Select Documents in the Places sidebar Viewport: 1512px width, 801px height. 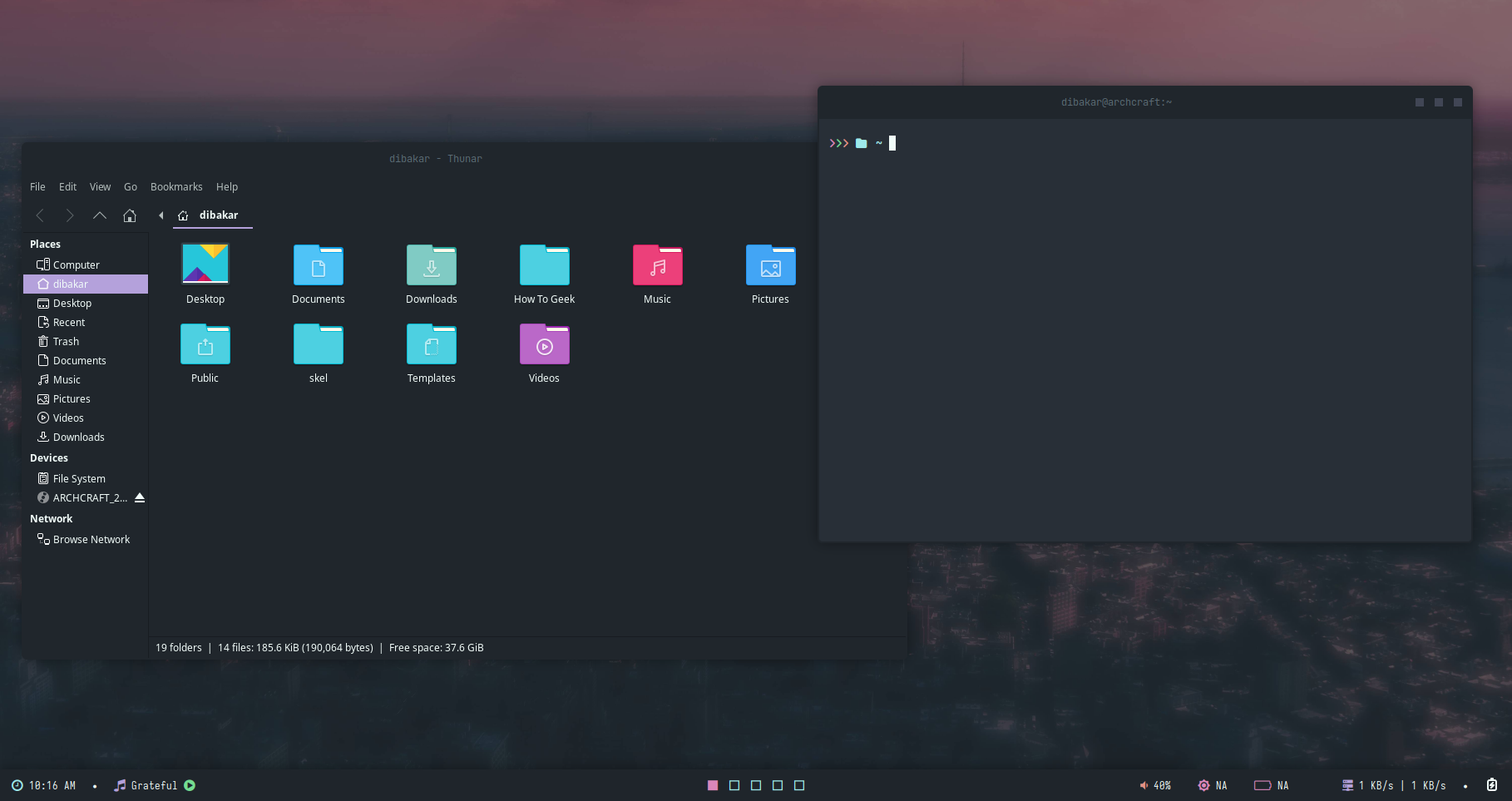click(86, 360)
